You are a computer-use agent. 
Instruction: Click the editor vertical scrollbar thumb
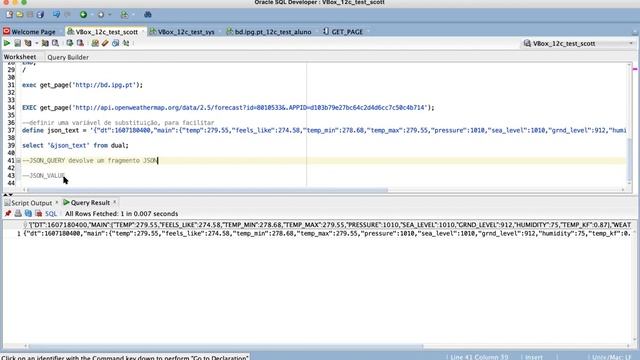tap(629, 161)
